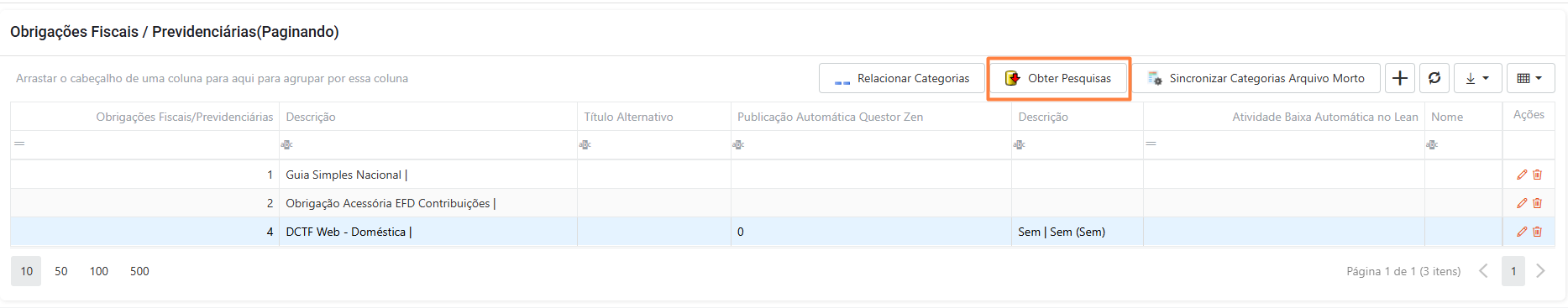
Task: Open the equals filter operator for the first column
Action: click(19, 144)
